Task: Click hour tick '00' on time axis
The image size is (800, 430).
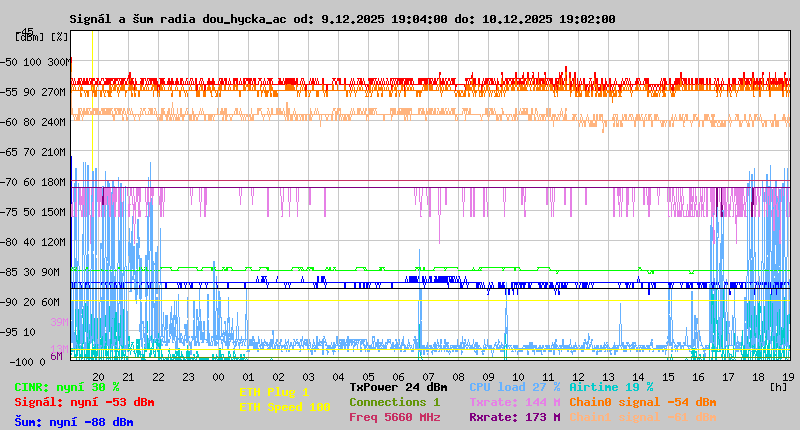Action: [218, 377]
